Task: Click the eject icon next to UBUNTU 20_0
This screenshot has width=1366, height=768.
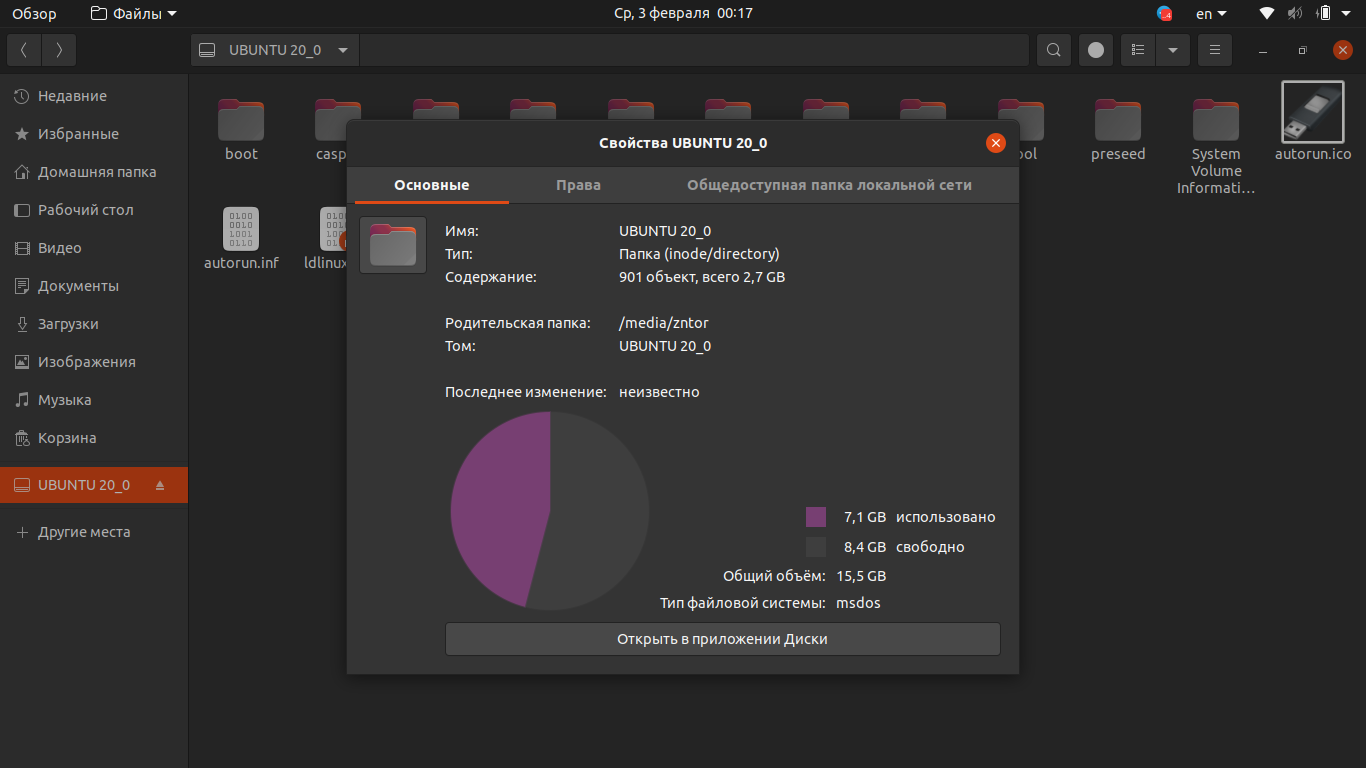Action: click(x=160, y=486)
